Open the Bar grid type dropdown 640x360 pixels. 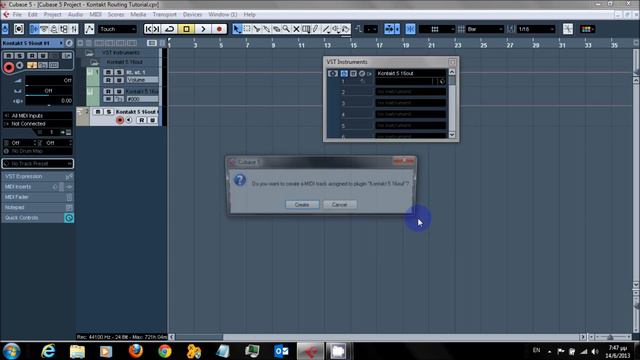(x=485, y=29)
